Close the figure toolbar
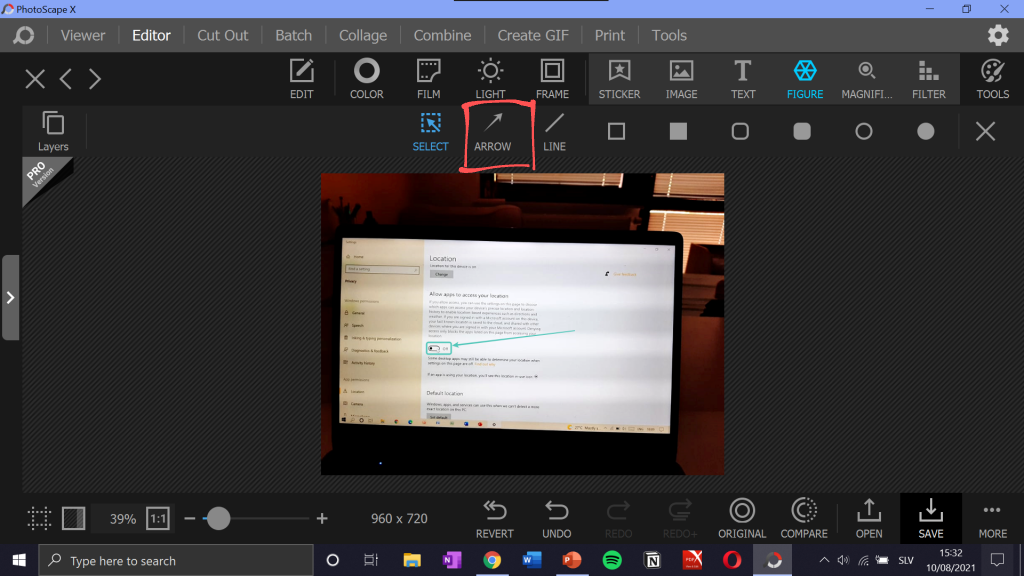The height and width of the screenshot is (576, 1024). [985, 131]
